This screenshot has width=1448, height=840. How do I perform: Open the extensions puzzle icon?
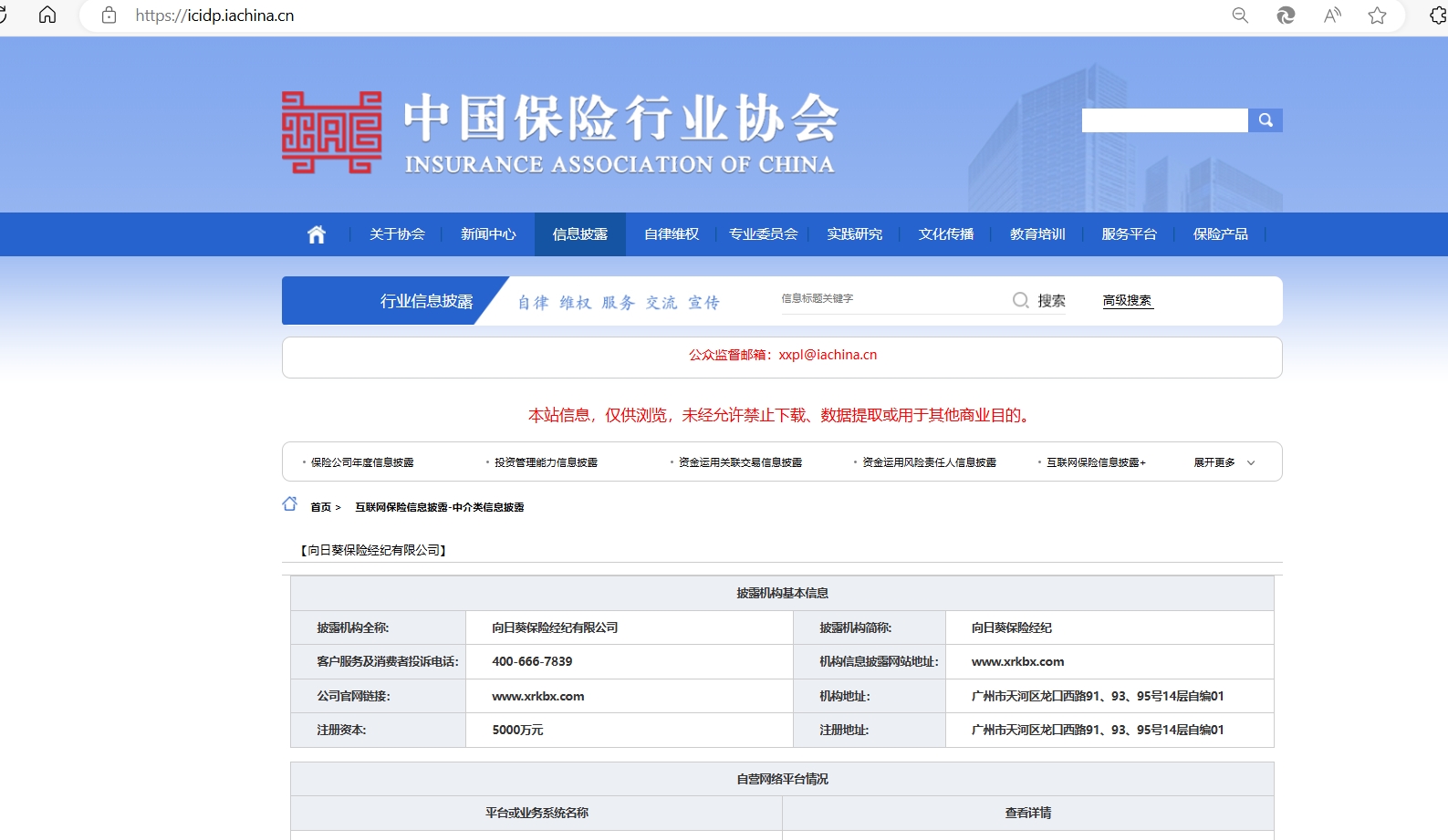(x=1439, y=15)
